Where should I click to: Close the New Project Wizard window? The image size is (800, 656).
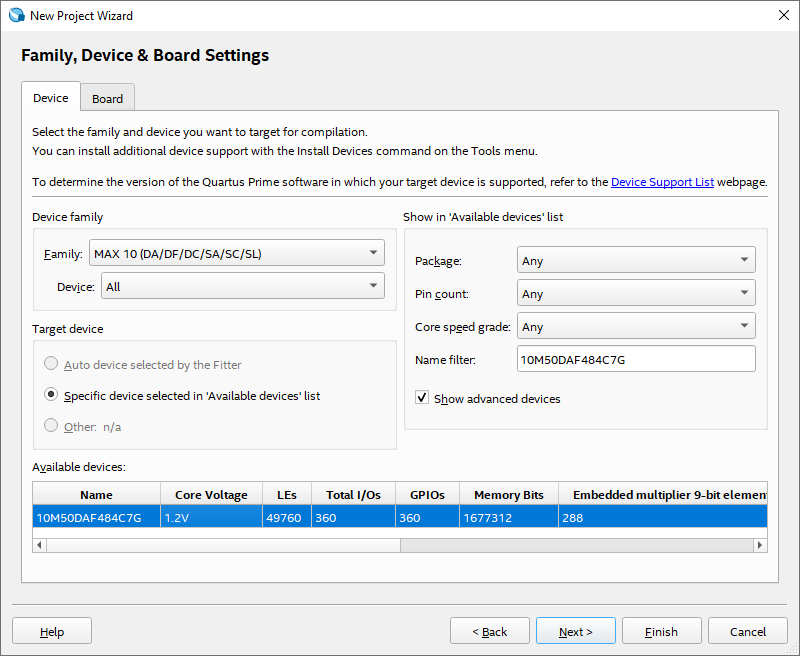tap(781, 15)
